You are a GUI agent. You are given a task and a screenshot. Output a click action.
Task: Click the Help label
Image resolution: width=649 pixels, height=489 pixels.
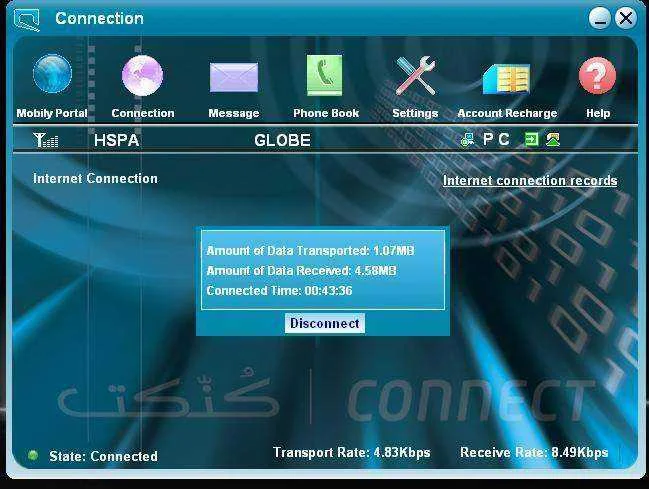[x=598, y=113]
